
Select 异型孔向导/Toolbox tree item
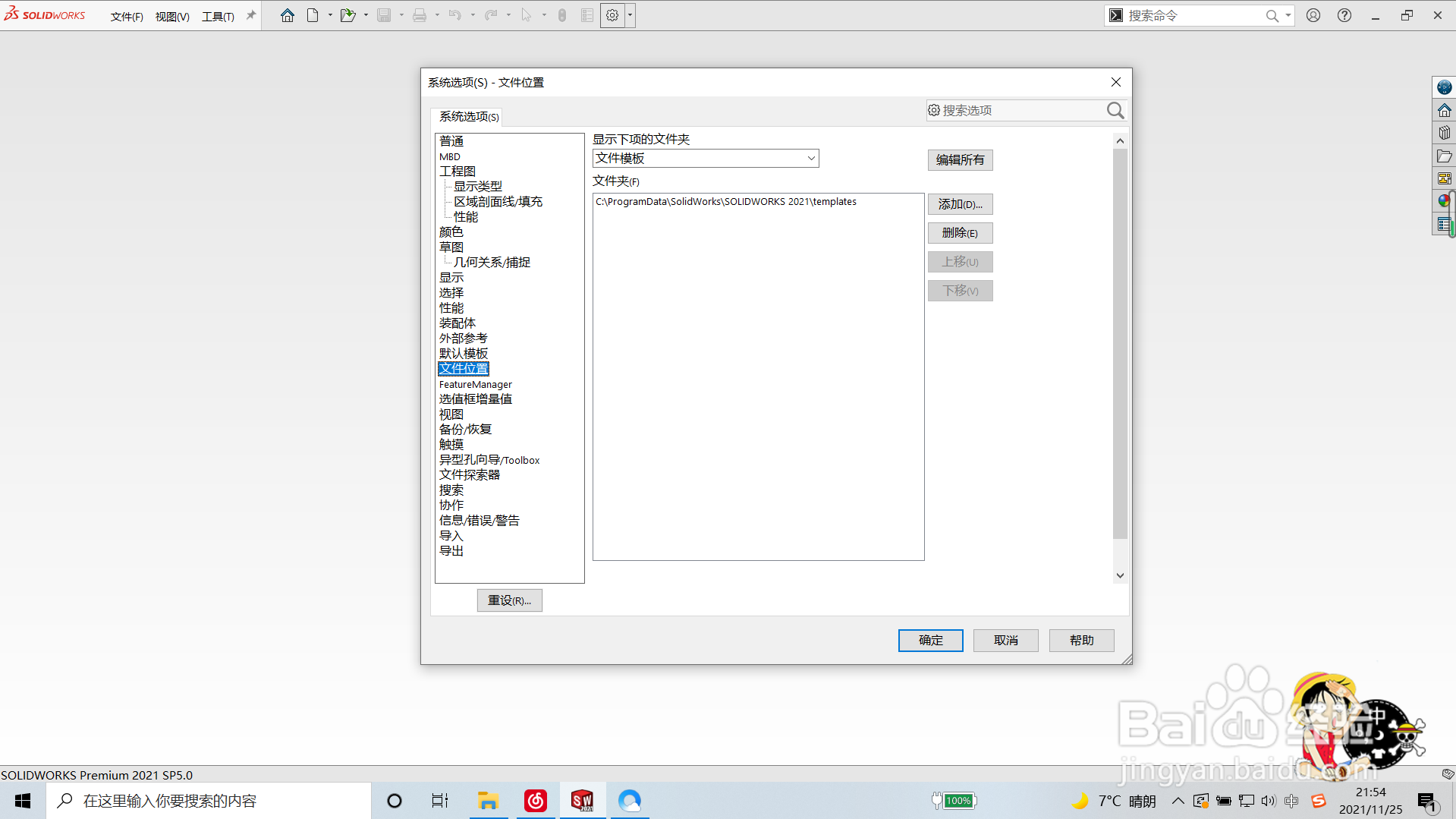489,460
